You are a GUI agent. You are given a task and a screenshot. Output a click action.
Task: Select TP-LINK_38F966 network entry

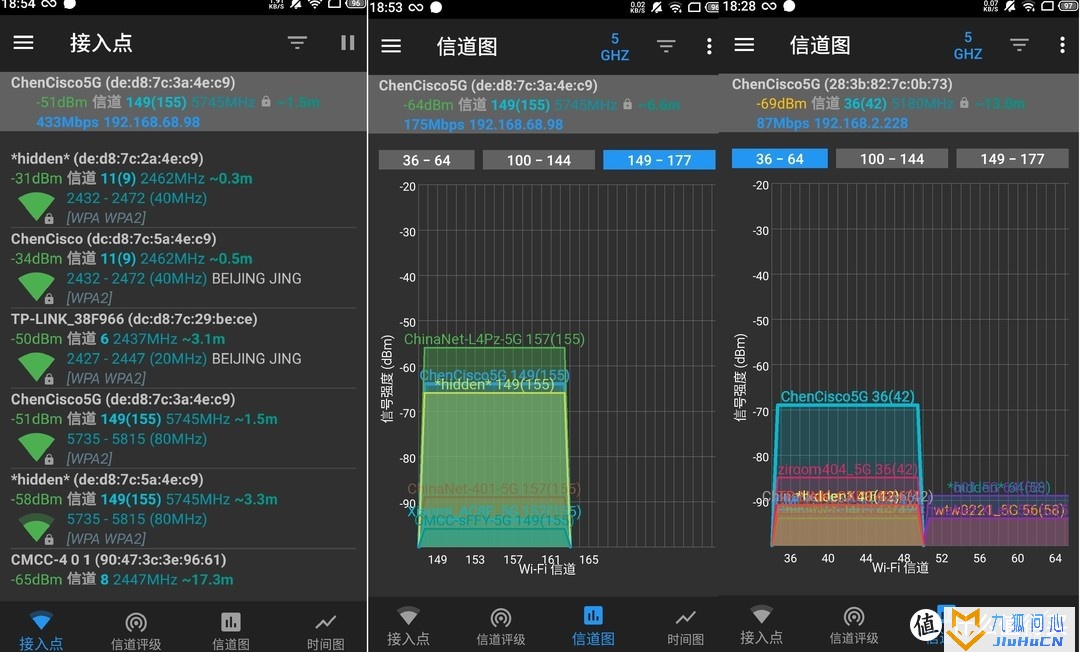[183, 348]
